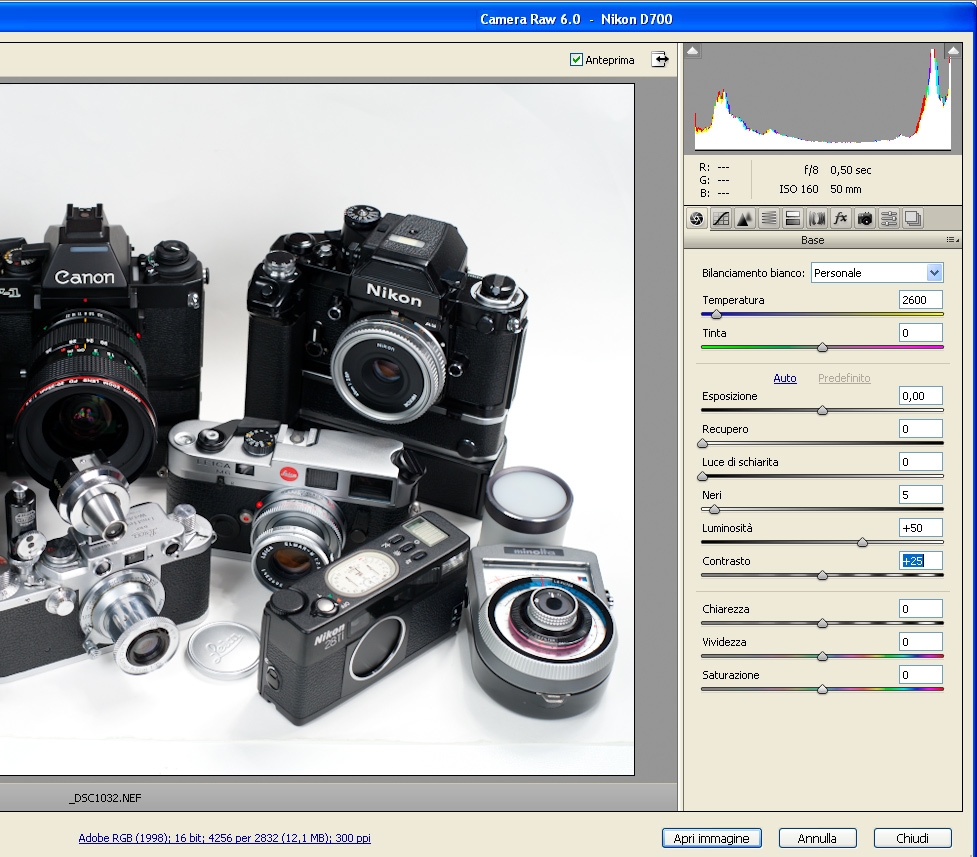Click the Neri slider handle
Image resolution: width=977 pixels, height=857 pixels.
715,509
